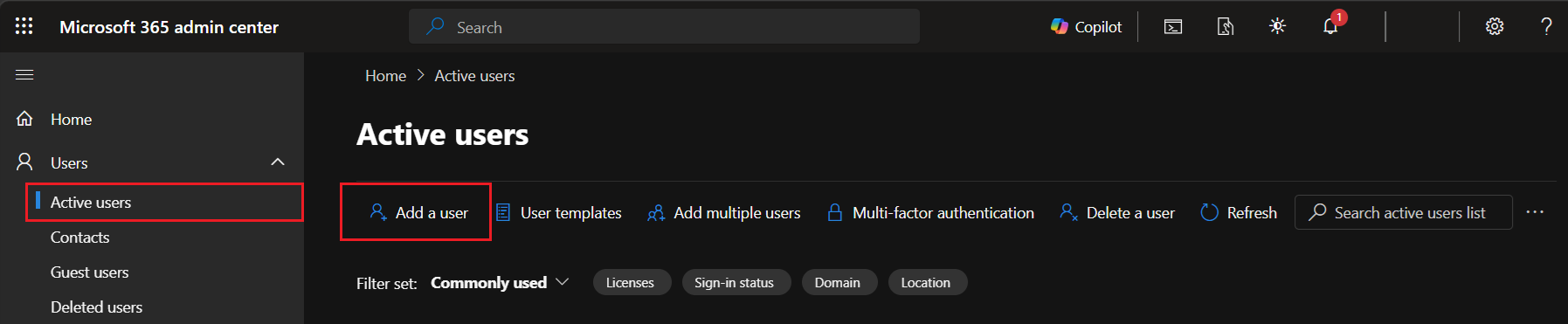Toggle the dark mode sun icon
The height and width of the screenshot is (324, 1568).
tap(1277, 26)
